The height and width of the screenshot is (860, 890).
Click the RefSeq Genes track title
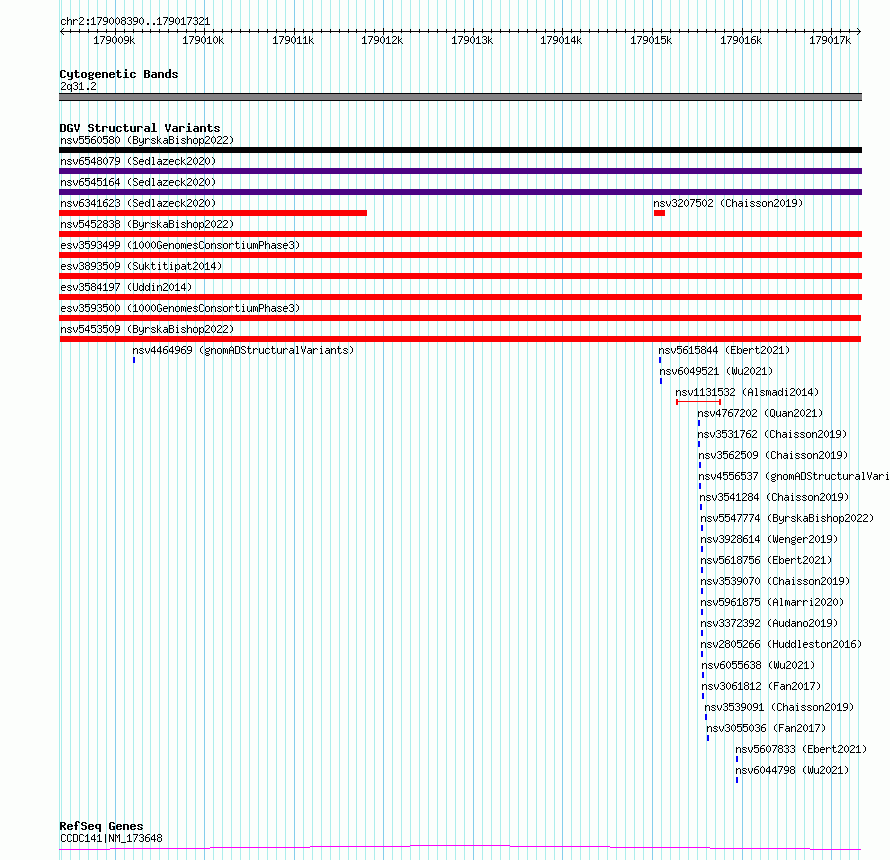point(101,827)
